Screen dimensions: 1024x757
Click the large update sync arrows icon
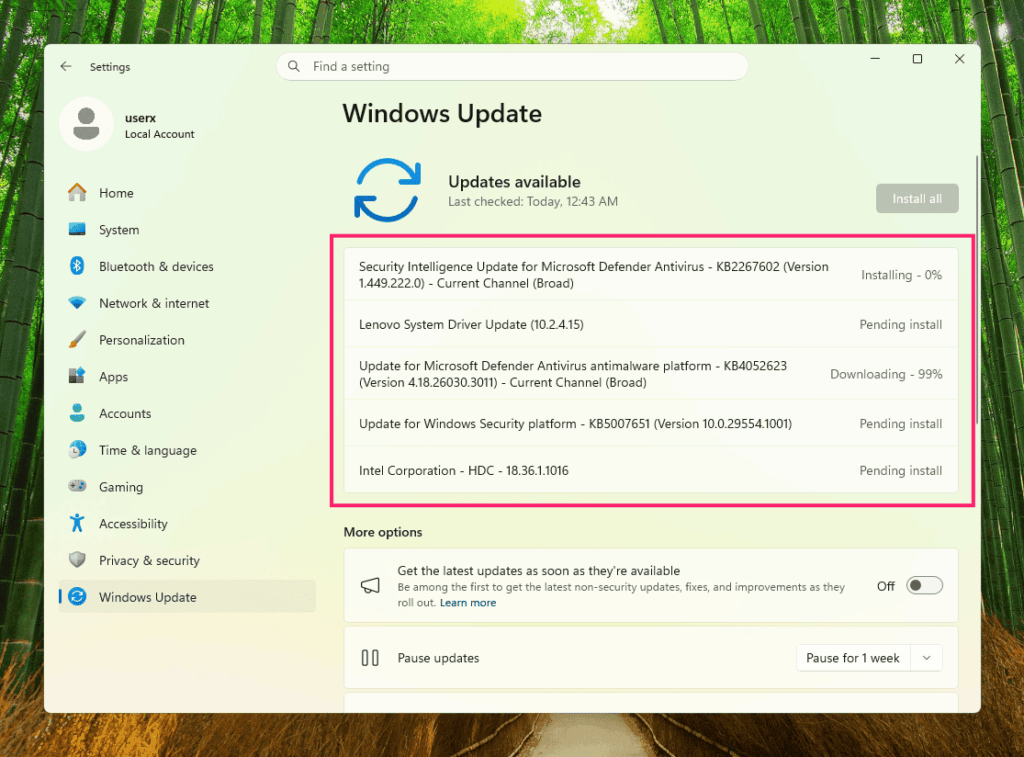tap(387, 190)
